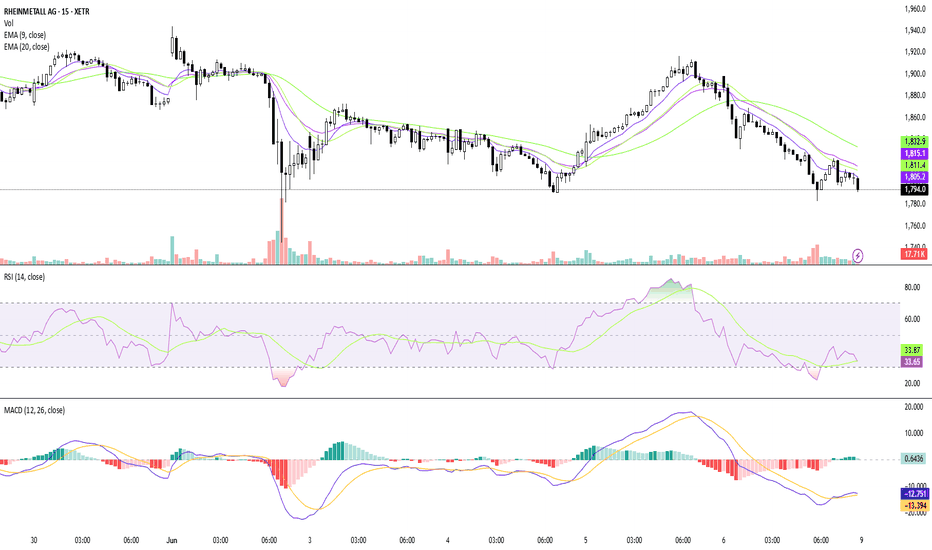Click the 1,860.0 price scale label
The width and height of the screenshot is (932, 550).
(x=915, y=118)
